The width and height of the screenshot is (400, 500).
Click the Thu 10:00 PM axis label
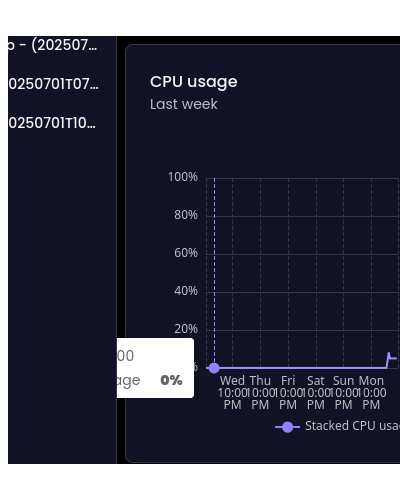pyautogui.click(x=260, y=392)
